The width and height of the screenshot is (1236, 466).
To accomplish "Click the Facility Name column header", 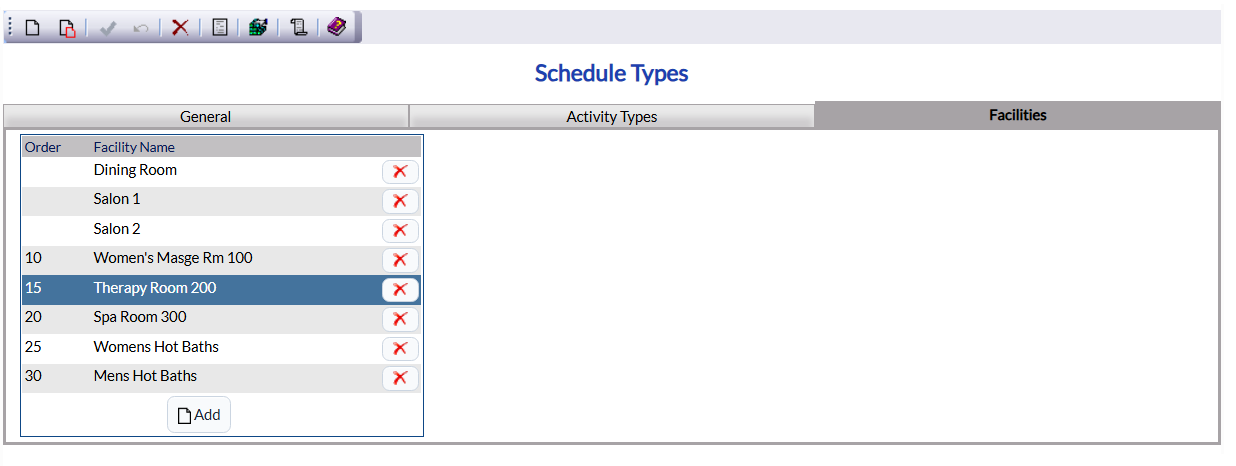I will (134, 147).
